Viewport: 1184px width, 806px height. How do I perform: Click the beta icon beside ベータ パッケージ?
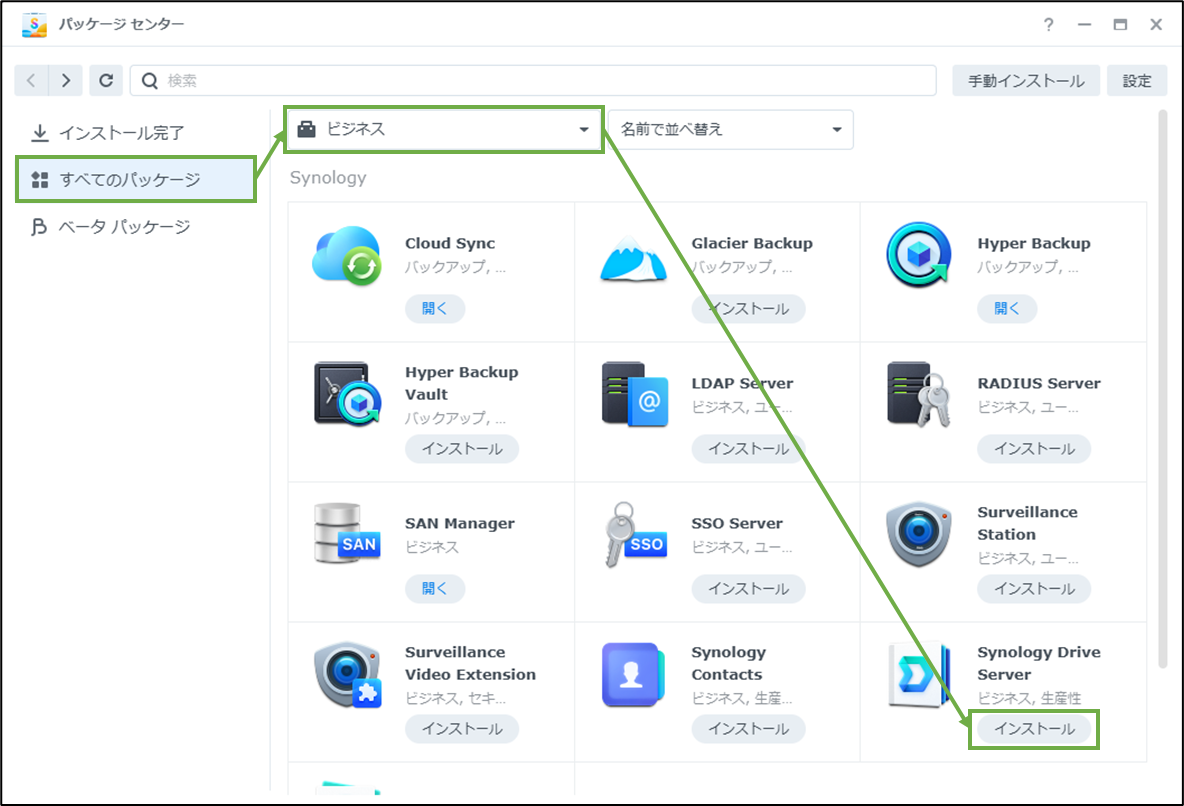click(38, 227)
